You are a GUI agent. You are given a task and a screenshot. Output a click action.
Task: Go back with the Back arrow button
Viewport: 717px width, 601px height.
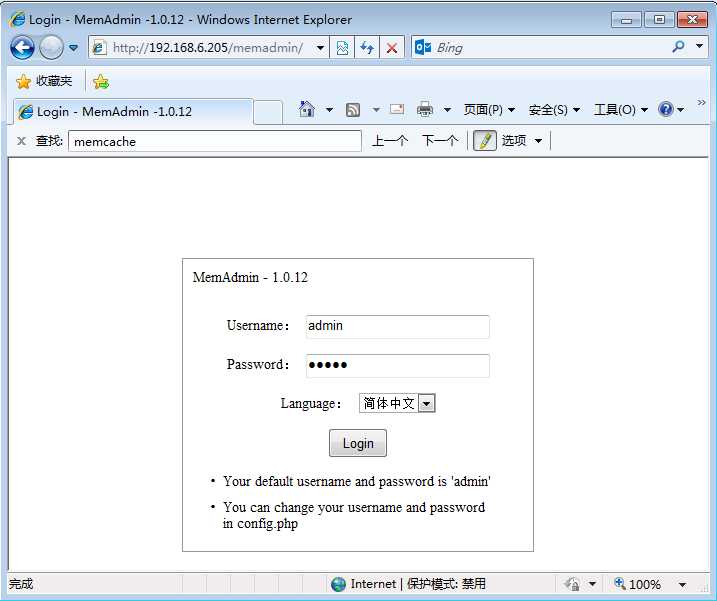point(22,48)
